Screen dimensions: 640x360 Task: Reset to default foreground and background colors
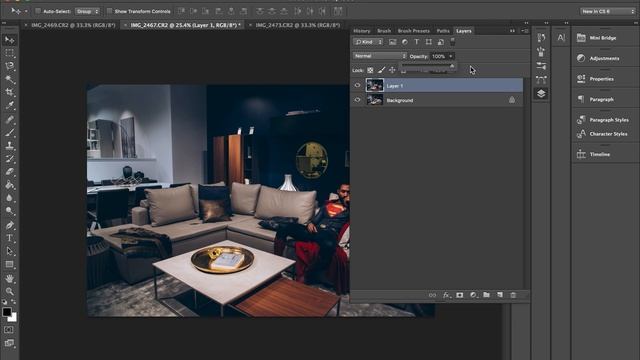[4, 302]
